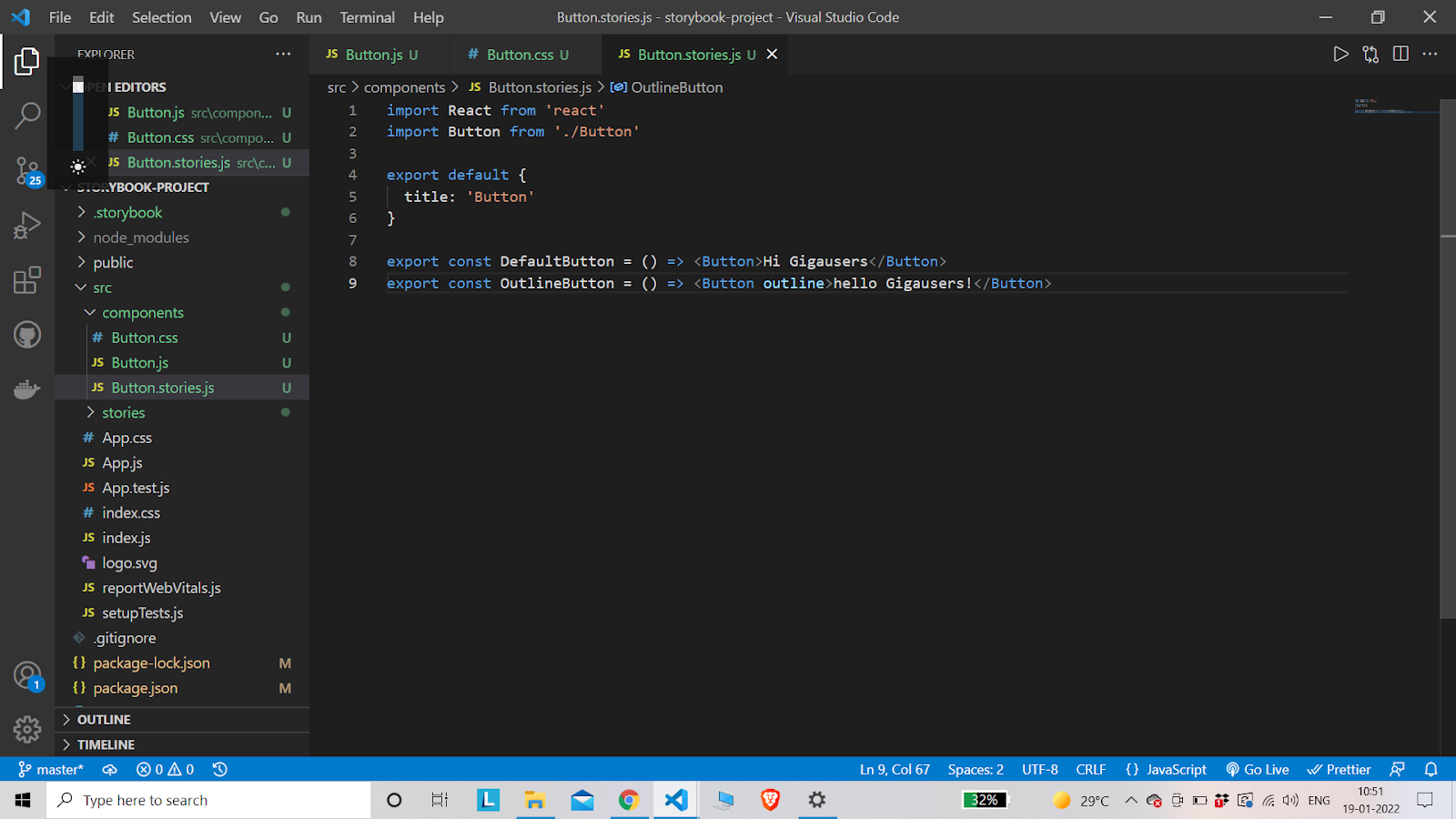Run the file with the play icon
Image resolution: width=1456 pixels, height=819 pixels.
[x=1340, y=55]
